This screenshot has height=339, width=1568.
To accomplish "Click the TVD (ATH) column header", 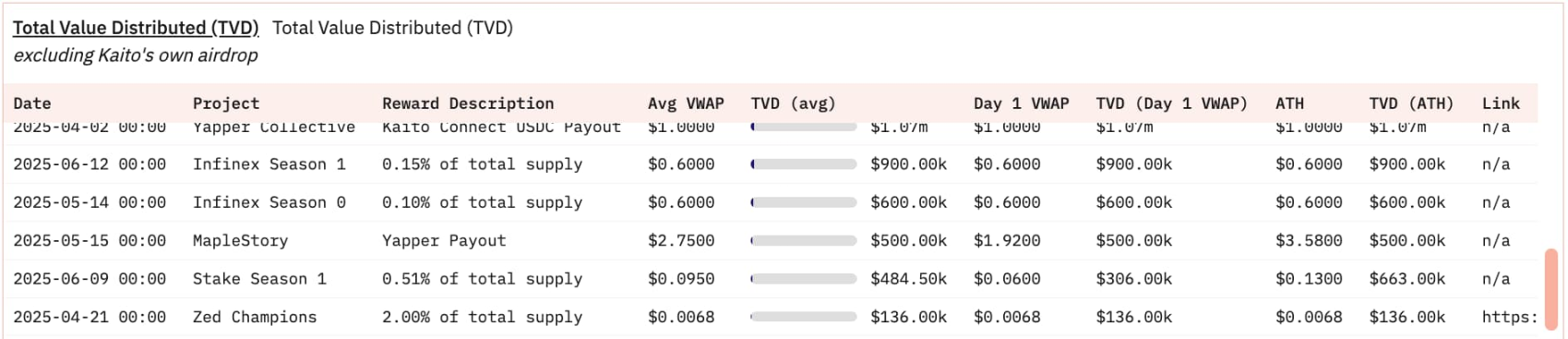I will tap(1411, 103).
